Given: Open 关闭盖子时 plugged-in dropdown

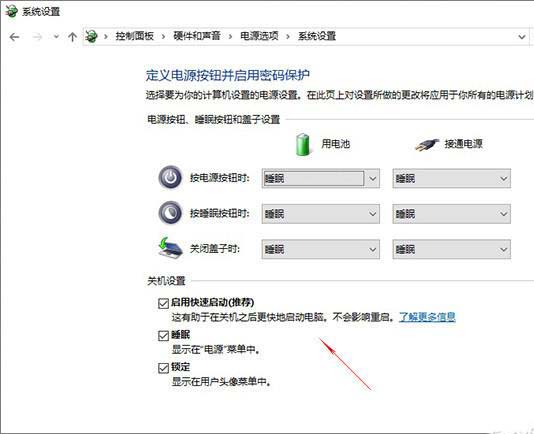Looking at the screenshot, I should click(451, 249).
